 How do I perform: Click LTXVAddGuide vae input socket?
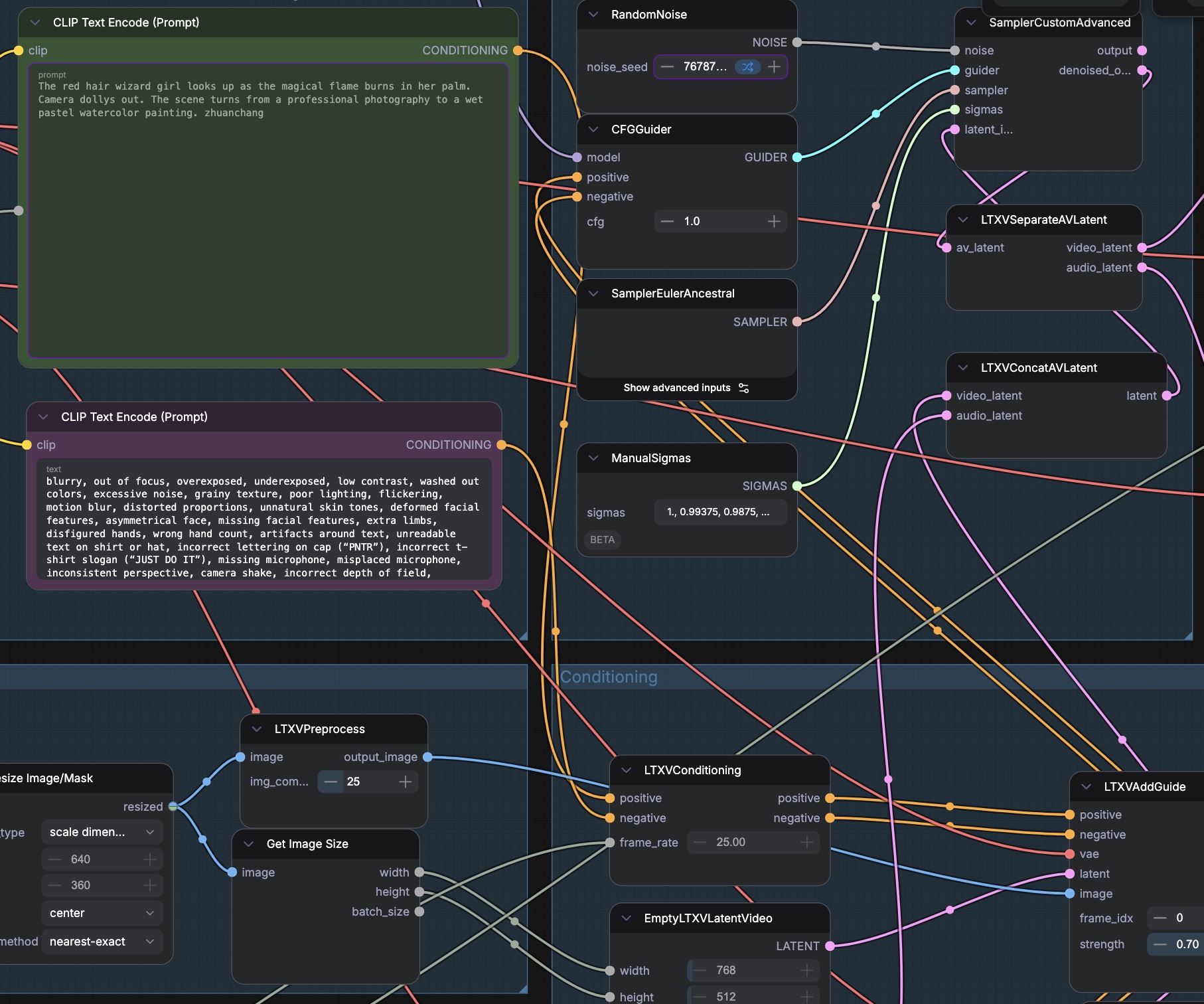coord(1070,854)
